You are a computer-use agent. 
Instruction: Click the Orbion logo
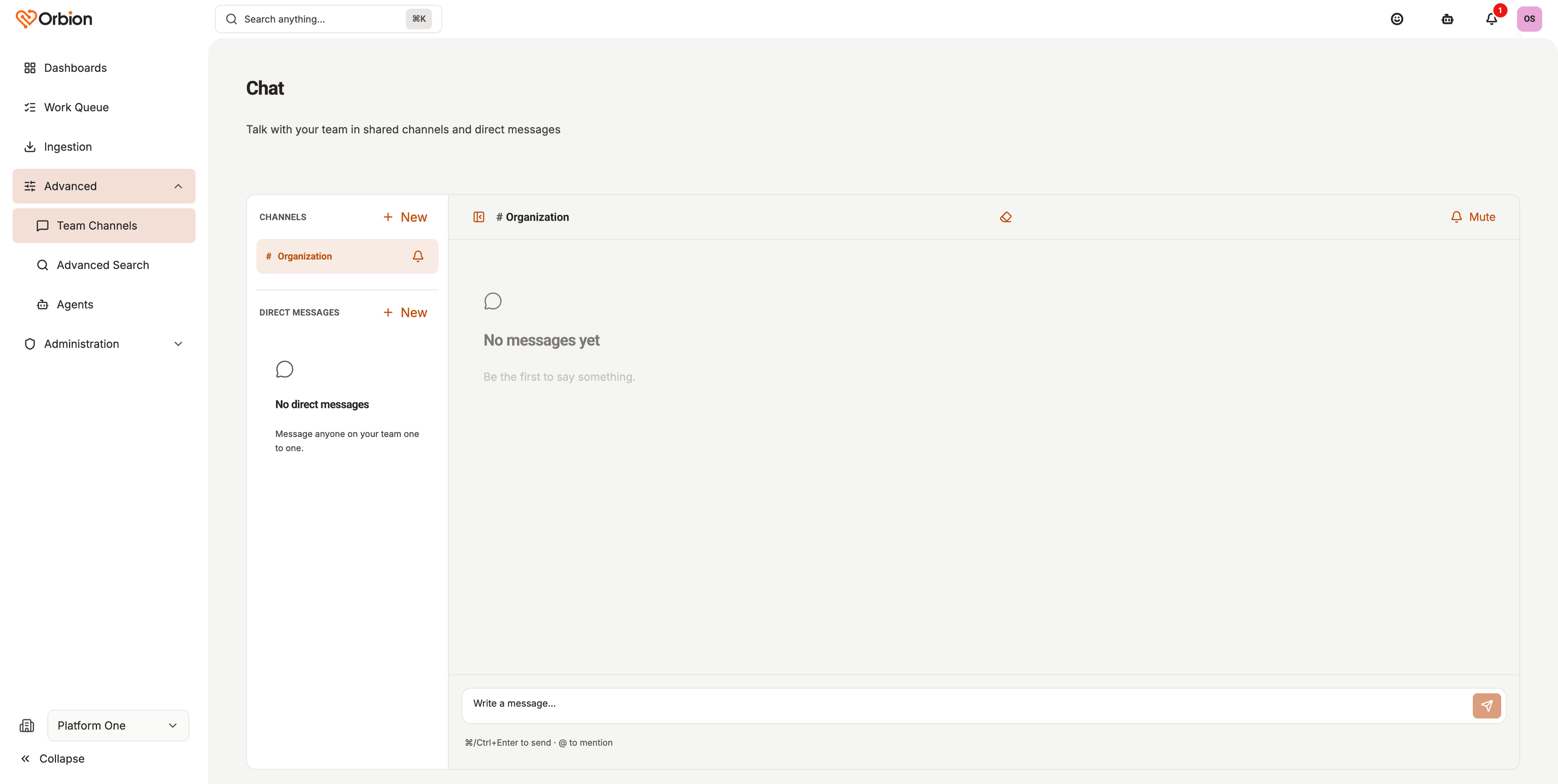(x=54, y=19)
